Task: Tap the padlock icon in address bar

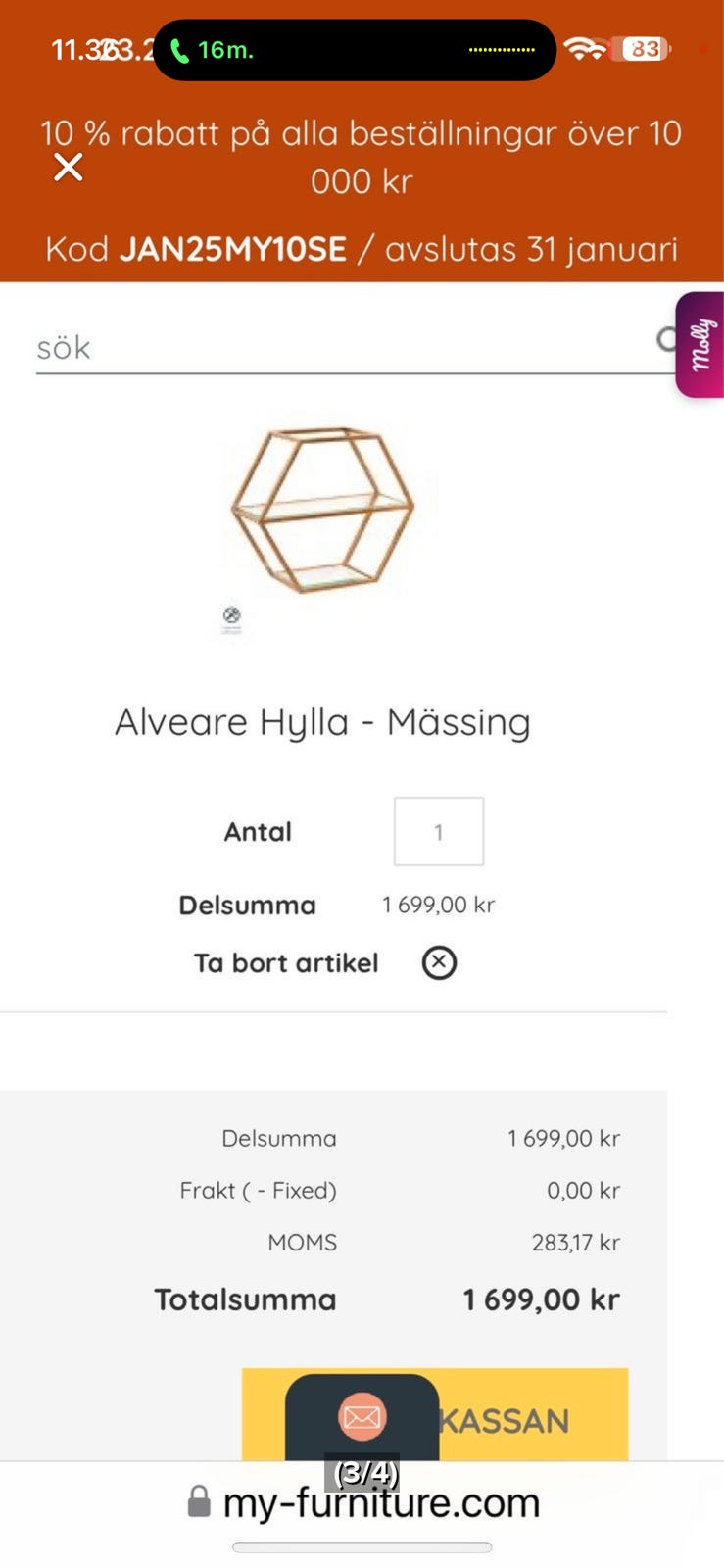Action: click(199, 1501)
